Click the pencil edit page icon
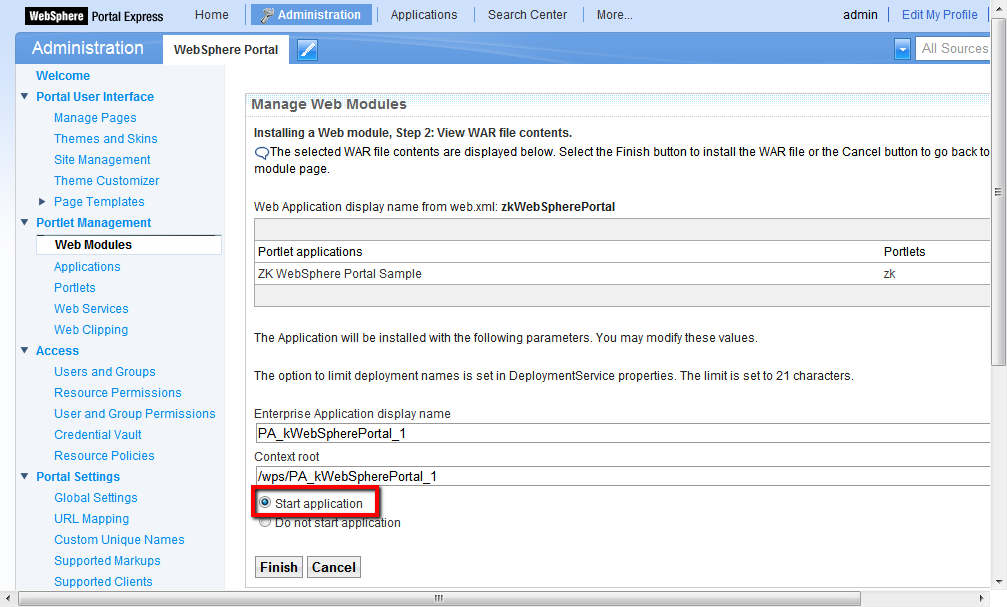This screenshot has height=607, width=1007. pos(308,49)
